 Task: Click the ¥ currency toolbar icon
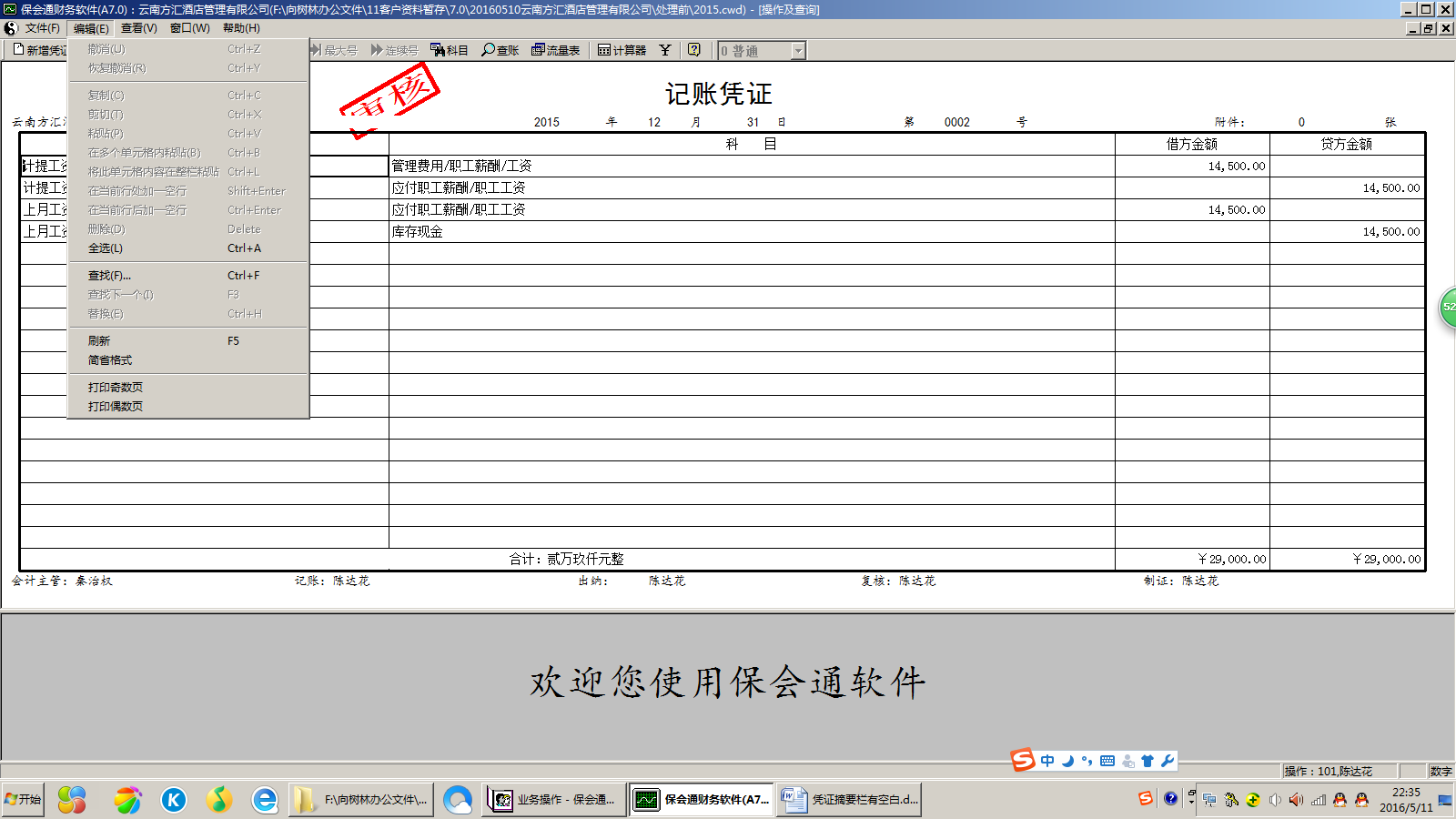coord(664,50)
